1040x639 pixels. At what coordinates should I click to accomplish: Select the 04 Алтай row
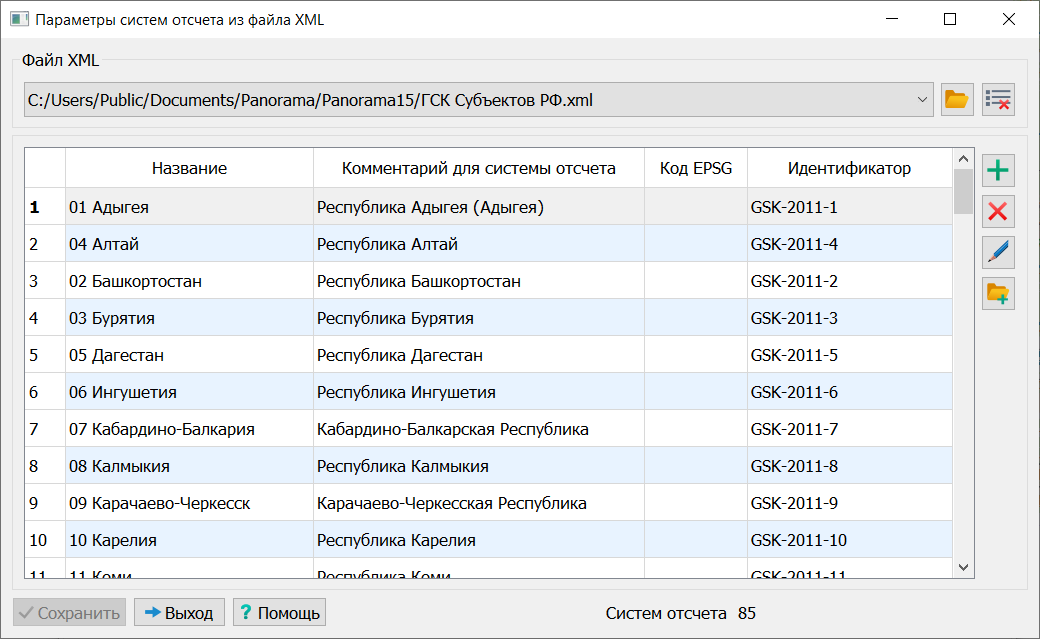tap(189, 244)
